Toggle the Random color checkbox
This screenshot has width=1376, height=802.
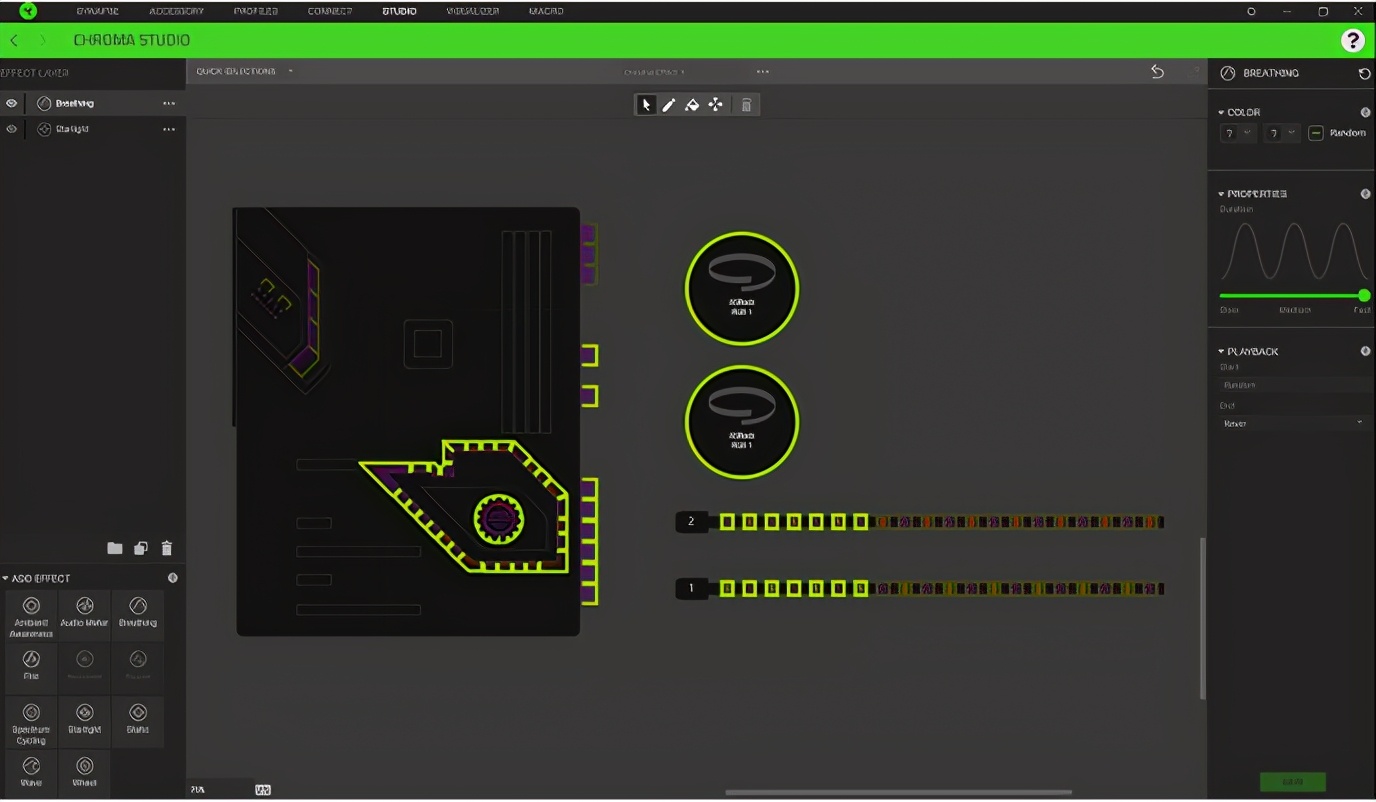[1316, 133]
